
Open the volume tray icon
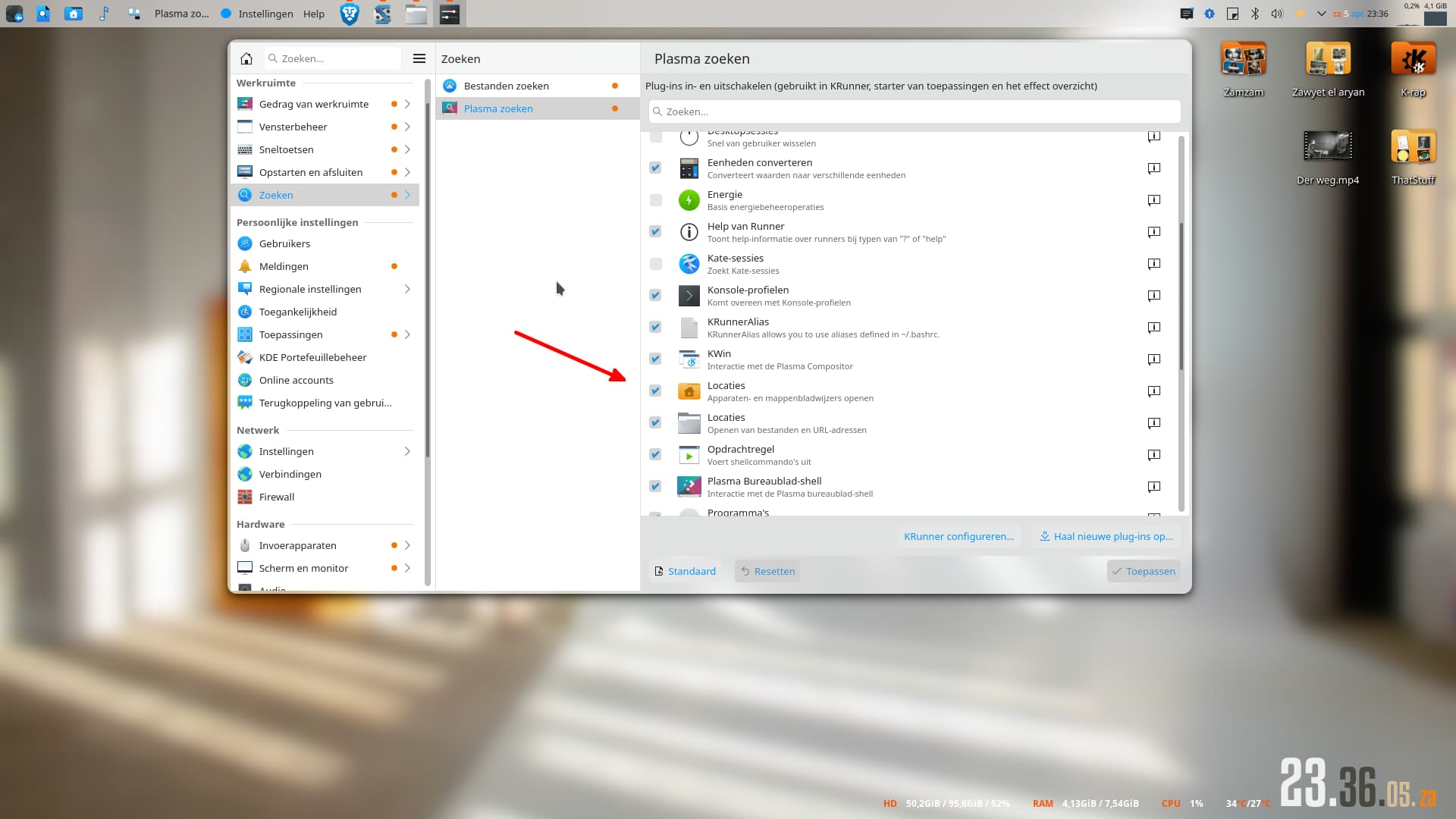pos(1277,14)
